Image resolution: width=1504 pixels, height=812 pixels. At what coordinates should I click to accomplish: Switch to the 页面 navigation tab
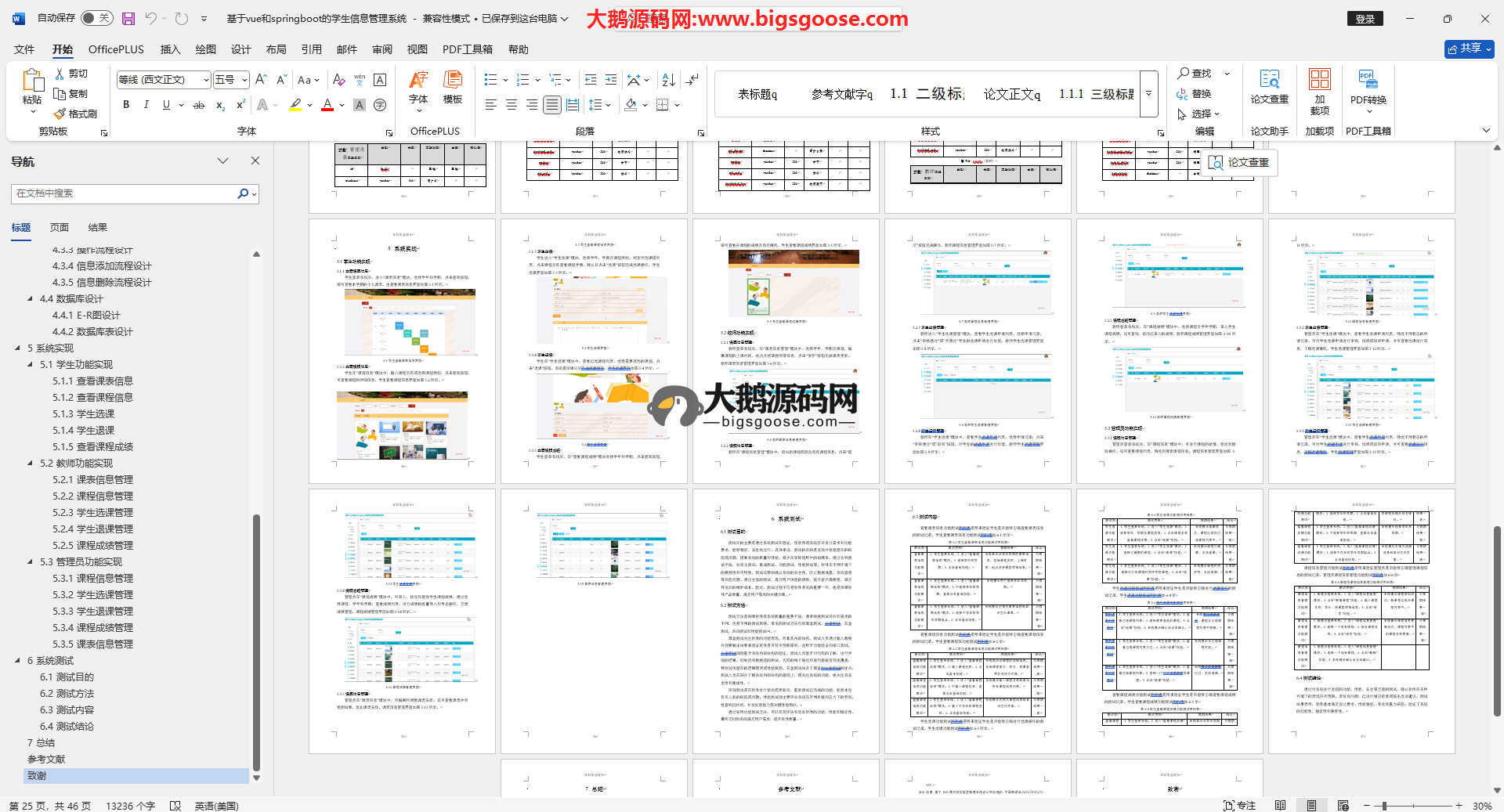tap(60, 228)
